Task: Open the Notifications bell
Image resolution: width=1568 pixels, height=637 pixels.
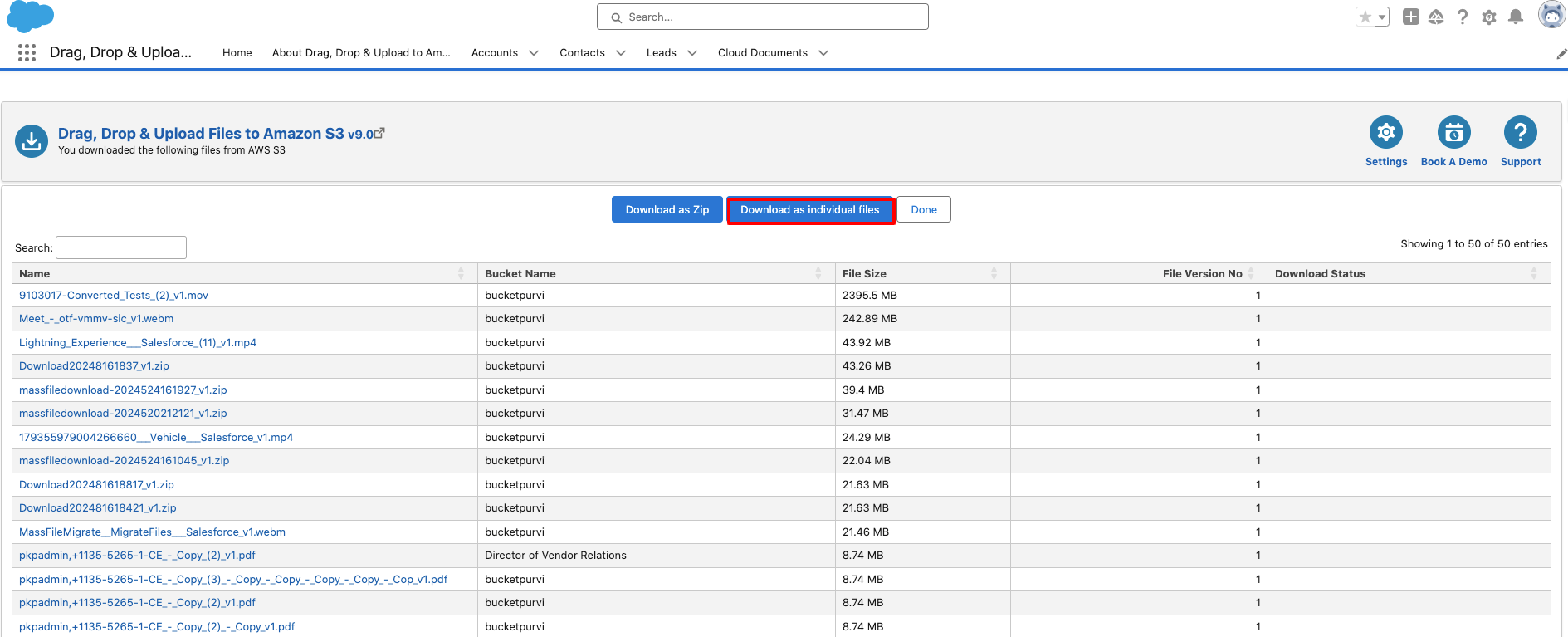Action: tap(1516, 17)
